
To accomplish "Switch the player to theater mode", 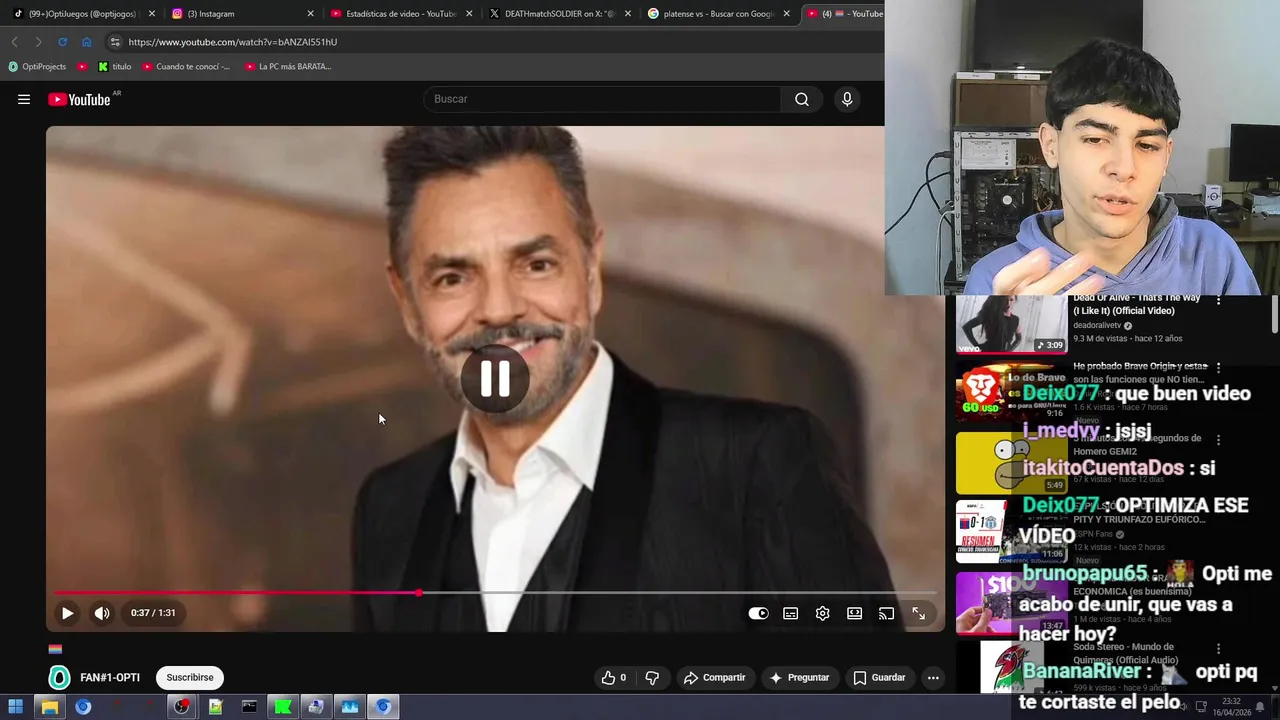I will pyautogui.click(x=855, y=613).
